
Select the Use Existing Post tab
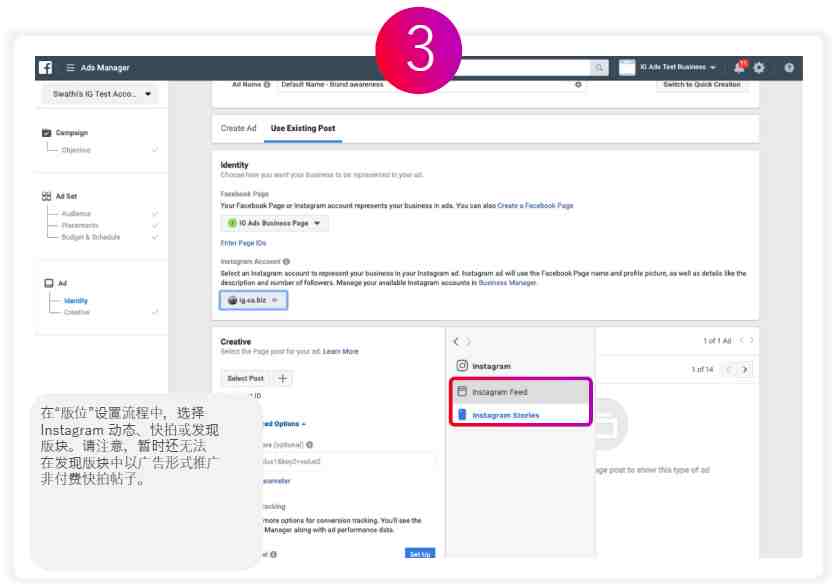[x=303, y=128]
